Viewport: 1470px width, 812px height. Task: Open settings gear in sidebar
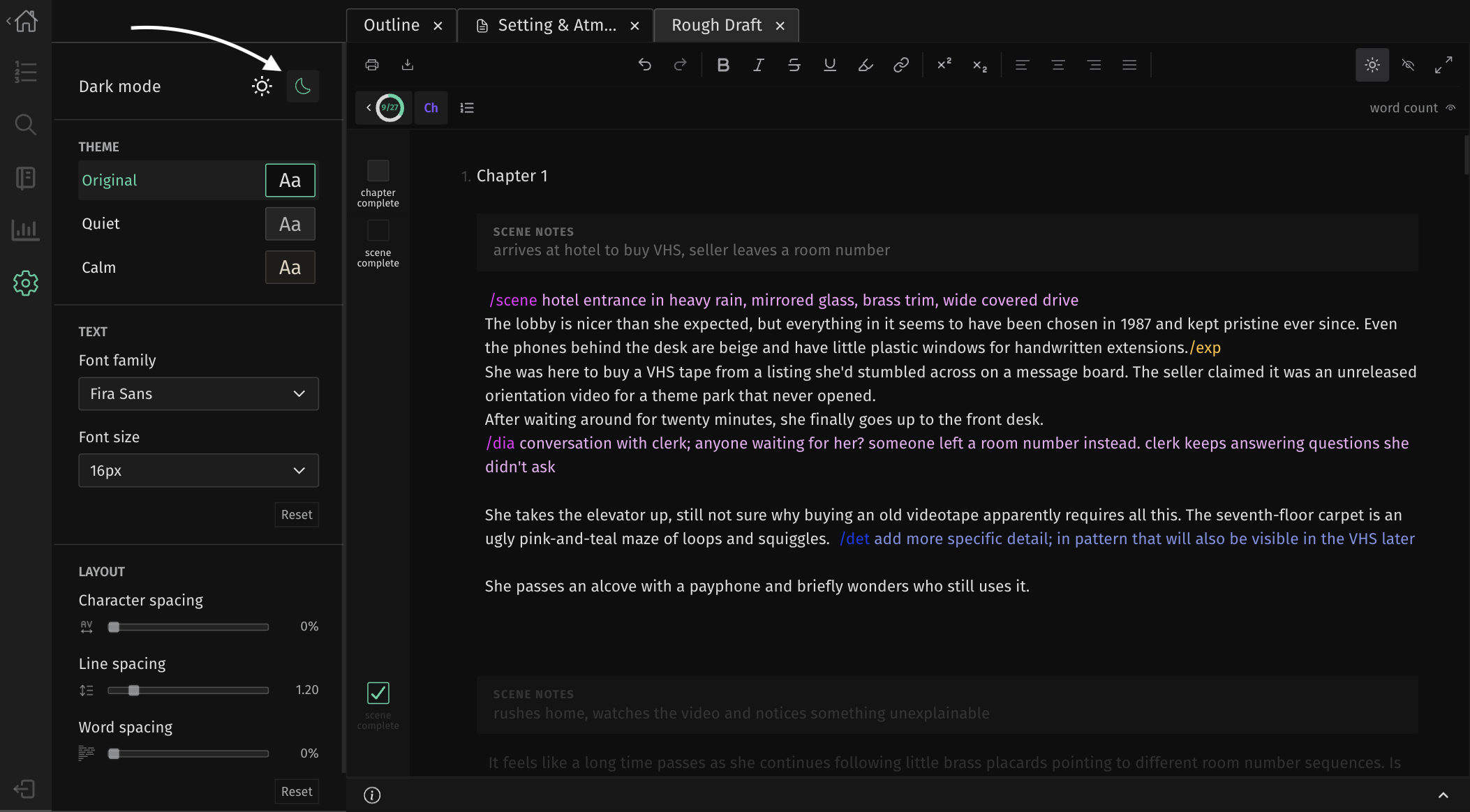(x=26, y=283)
